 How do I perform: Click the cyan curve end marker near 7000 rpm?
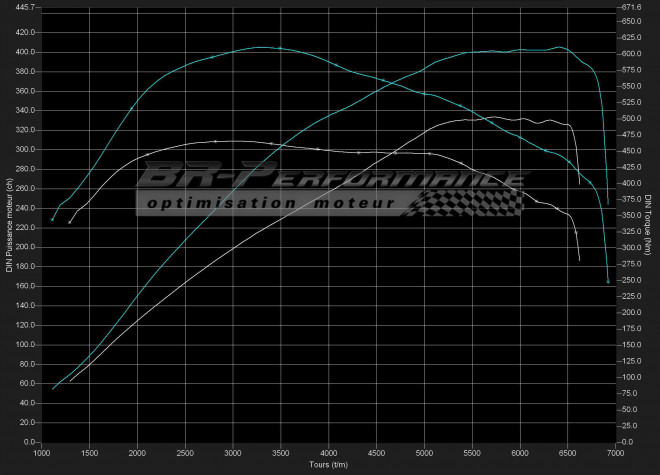click(608, 282)
